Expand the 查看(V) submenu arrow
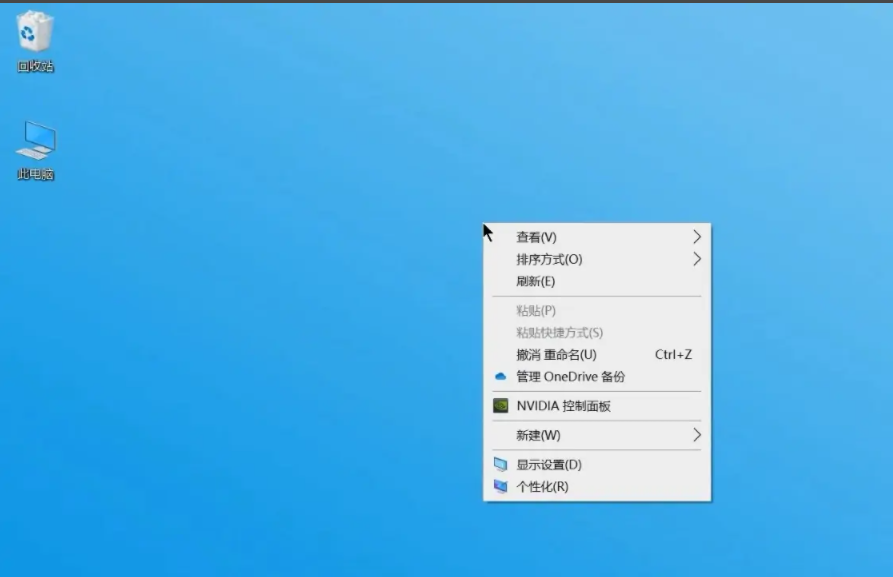This screenshot has width=893, height=577. coord(696,237)
